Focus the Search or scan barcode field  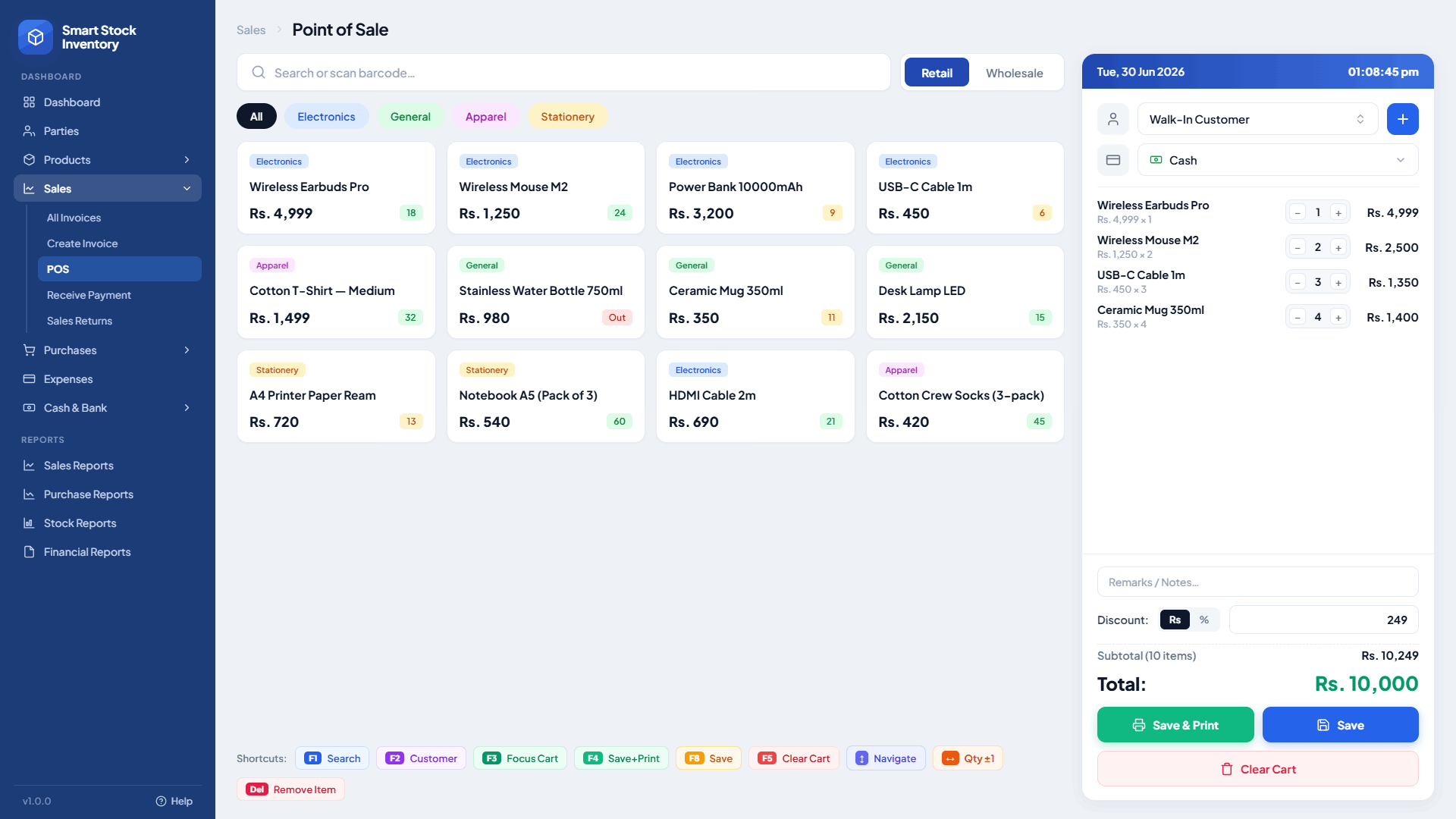coord(563,73)
